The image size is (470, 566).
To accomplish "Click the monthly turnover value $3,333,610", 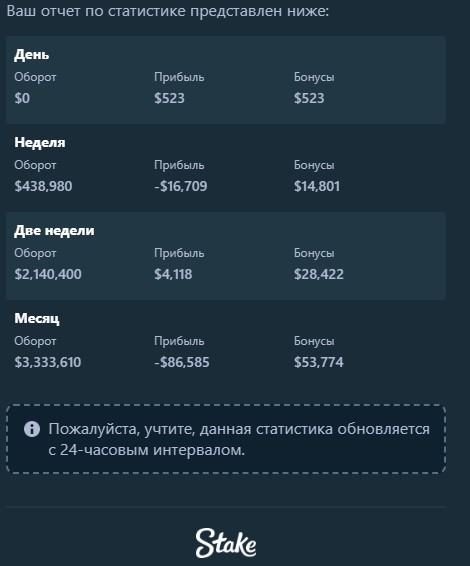I will point(48,362).
